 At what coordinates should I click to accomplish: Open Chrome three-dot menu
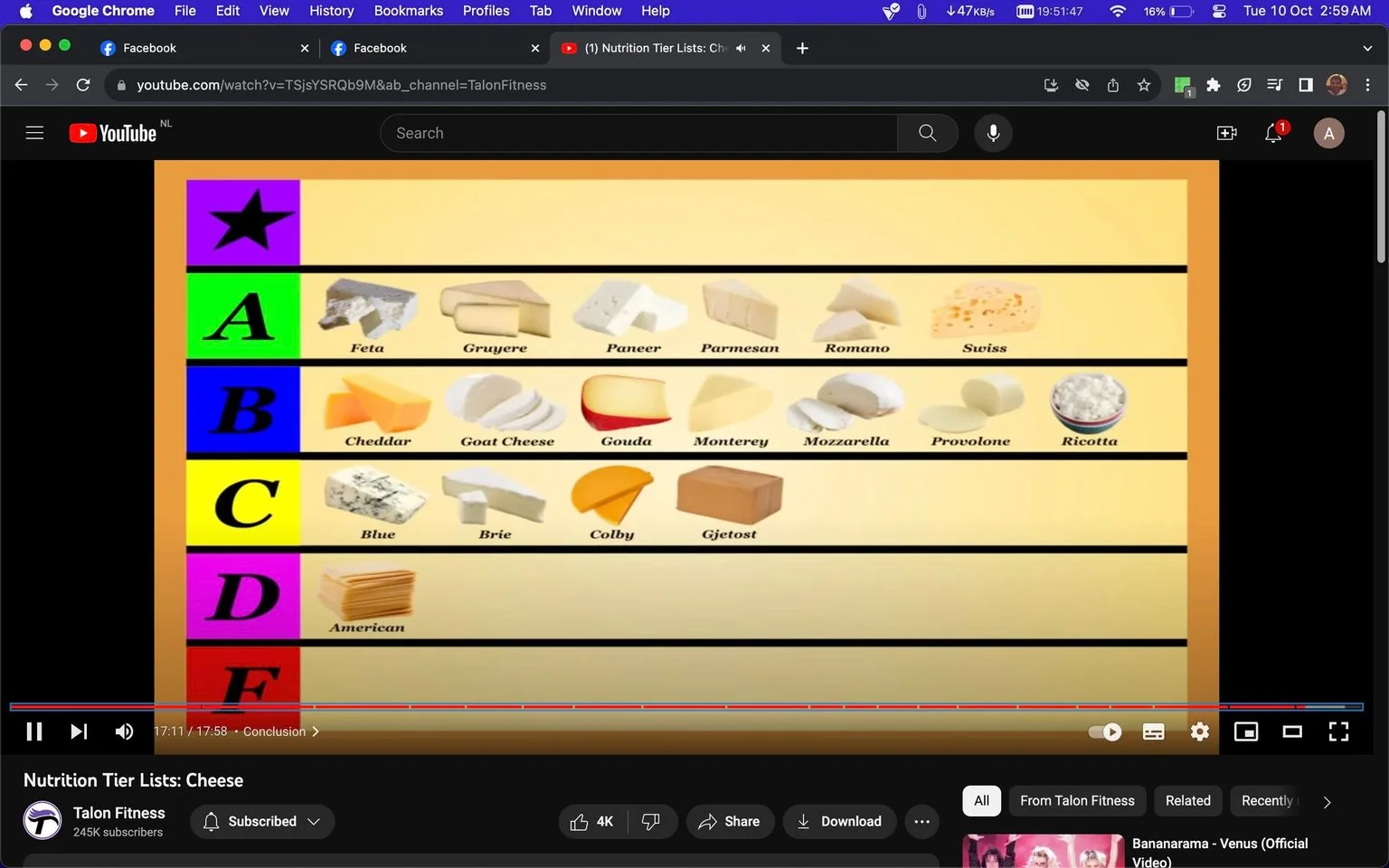1367,85
